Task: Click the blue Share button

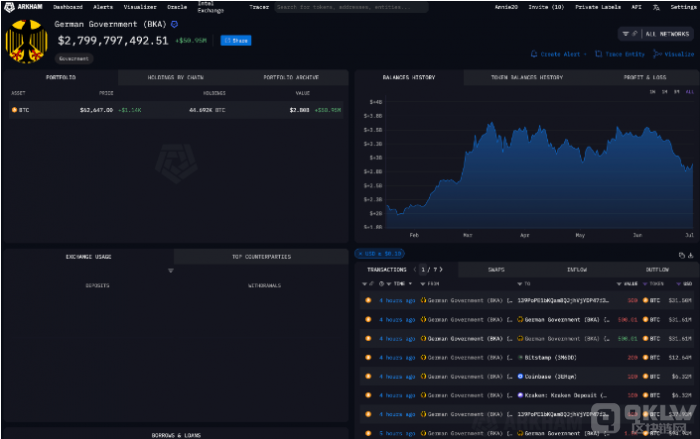Action: (236, 41)
